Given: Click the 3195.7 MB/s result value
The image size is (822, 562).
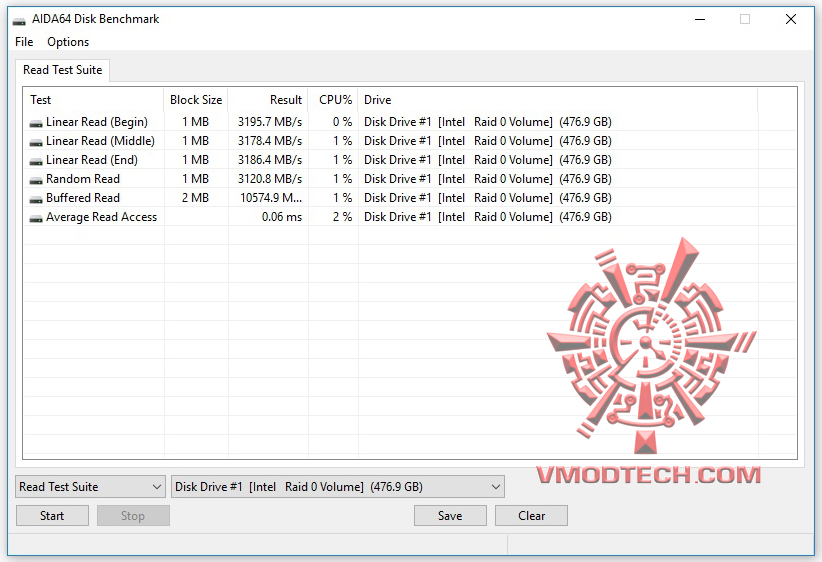Looking at the screenshot, I should coord(270,122).
